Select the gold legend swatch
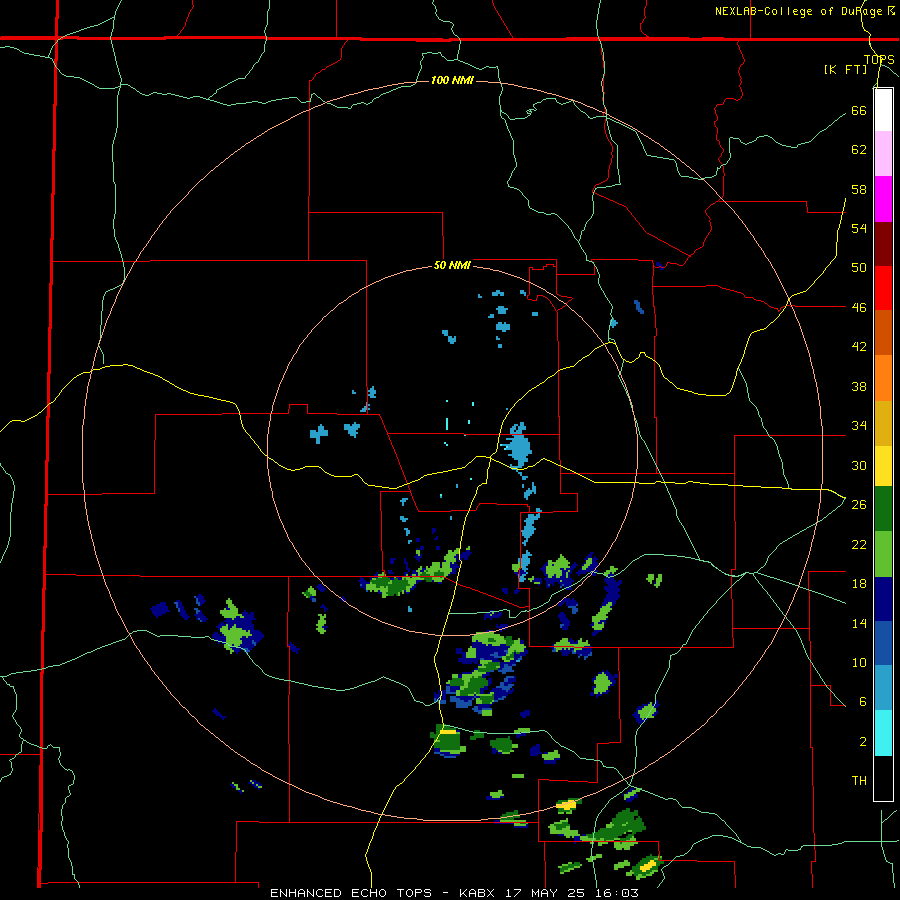Viewport: 900px width, 900px height. click(883, 423)
